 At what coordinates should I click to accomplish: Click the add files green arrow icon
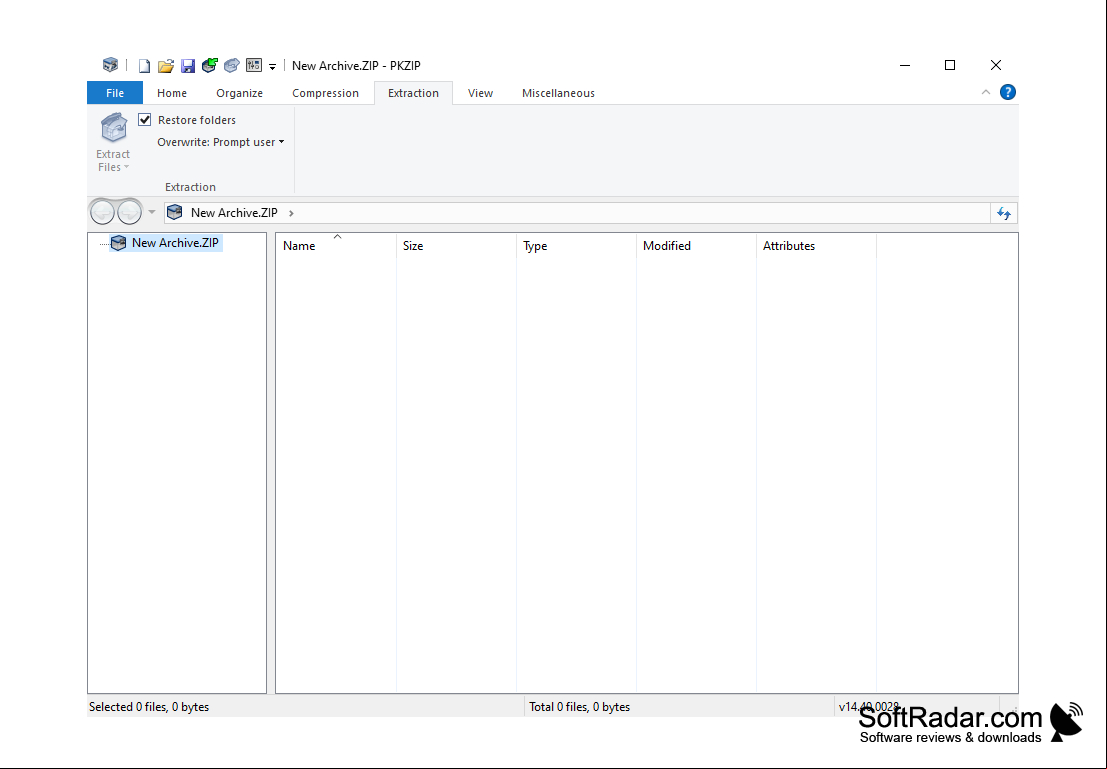[x=210, y=65]
